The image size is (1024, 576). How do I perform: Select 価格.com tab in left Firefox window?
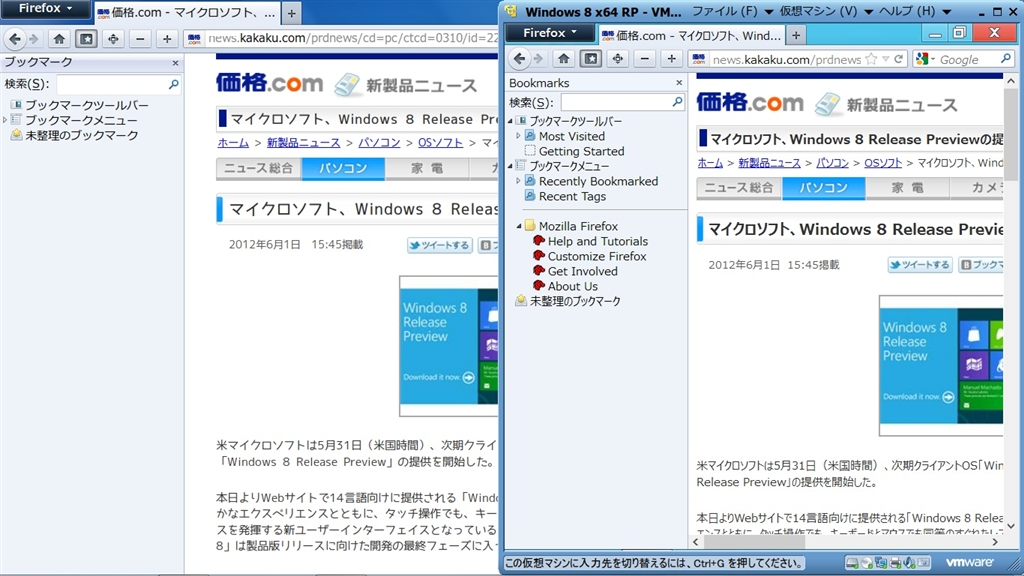(x=188, y=12)
